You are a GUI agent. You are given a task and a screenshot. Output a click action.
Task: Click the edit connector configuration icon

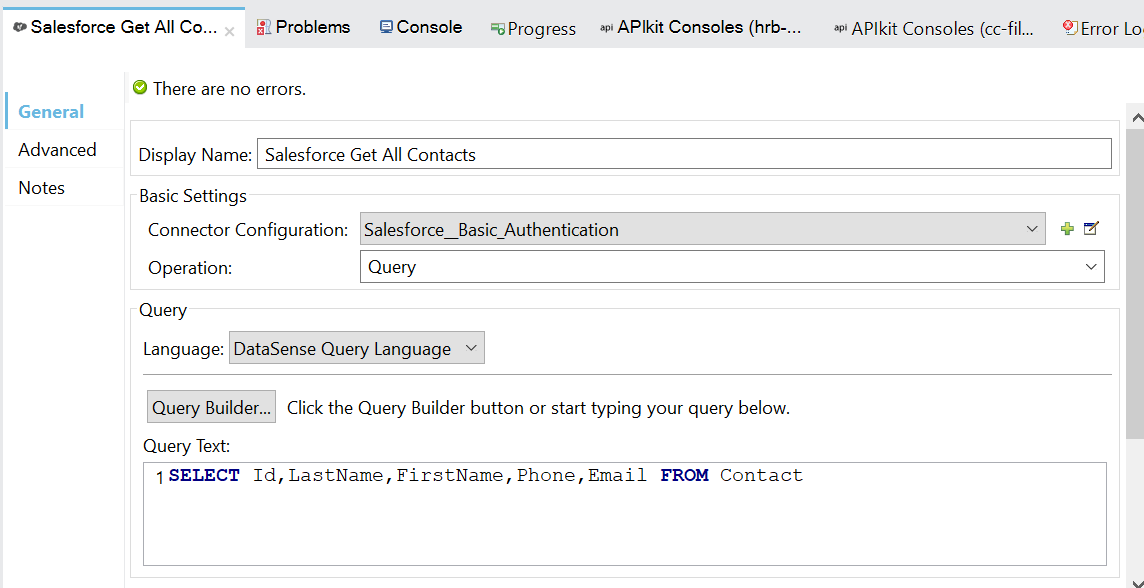click(x=1091, y=229)
